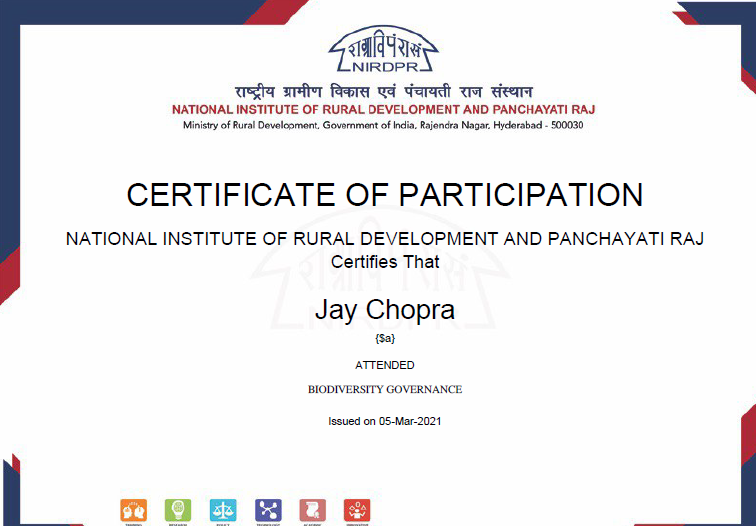Click the black 'NATIONAL INSTITUTE OF RURAL DEVELOPMENT AND PANCHAYATI RAJ' line
Image resolution: width=756 pixels, height=526 pixels.
point(385,239)
